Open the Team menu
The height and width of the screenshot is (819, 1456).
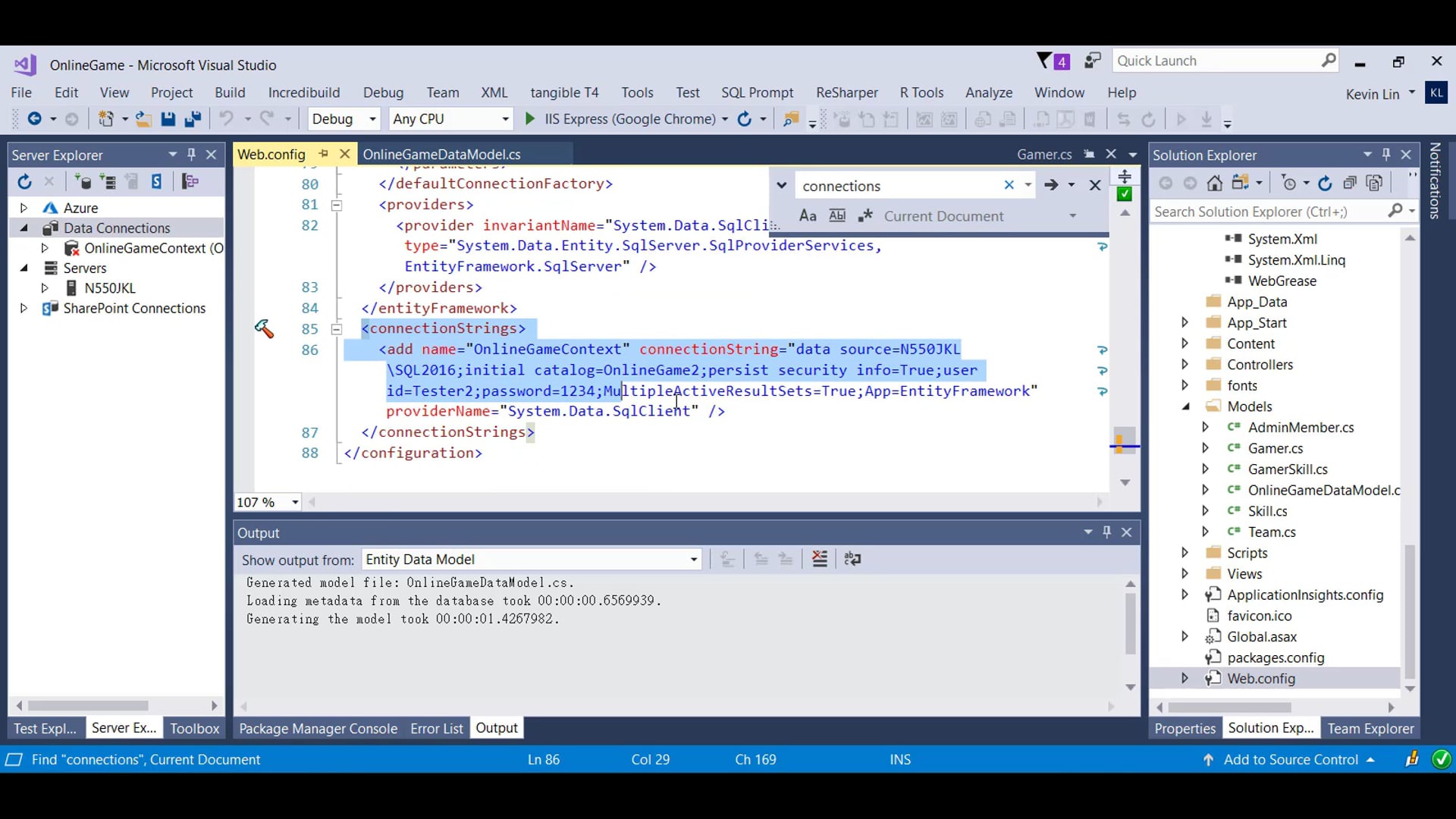[443, 92]
